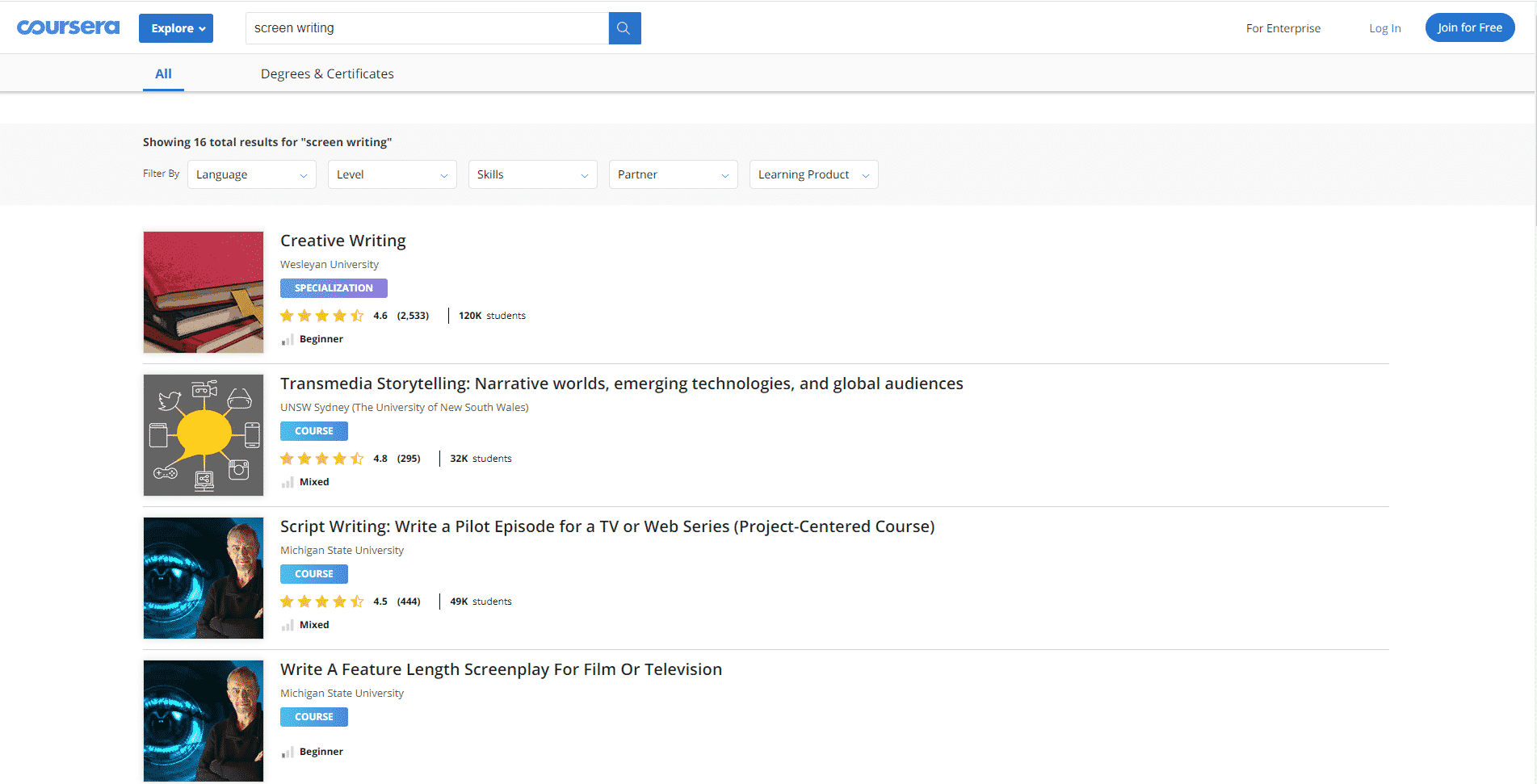Viewport: 1537px width, 784px height.
Task: Click the 32K students count
Action: tap(481, 459)
